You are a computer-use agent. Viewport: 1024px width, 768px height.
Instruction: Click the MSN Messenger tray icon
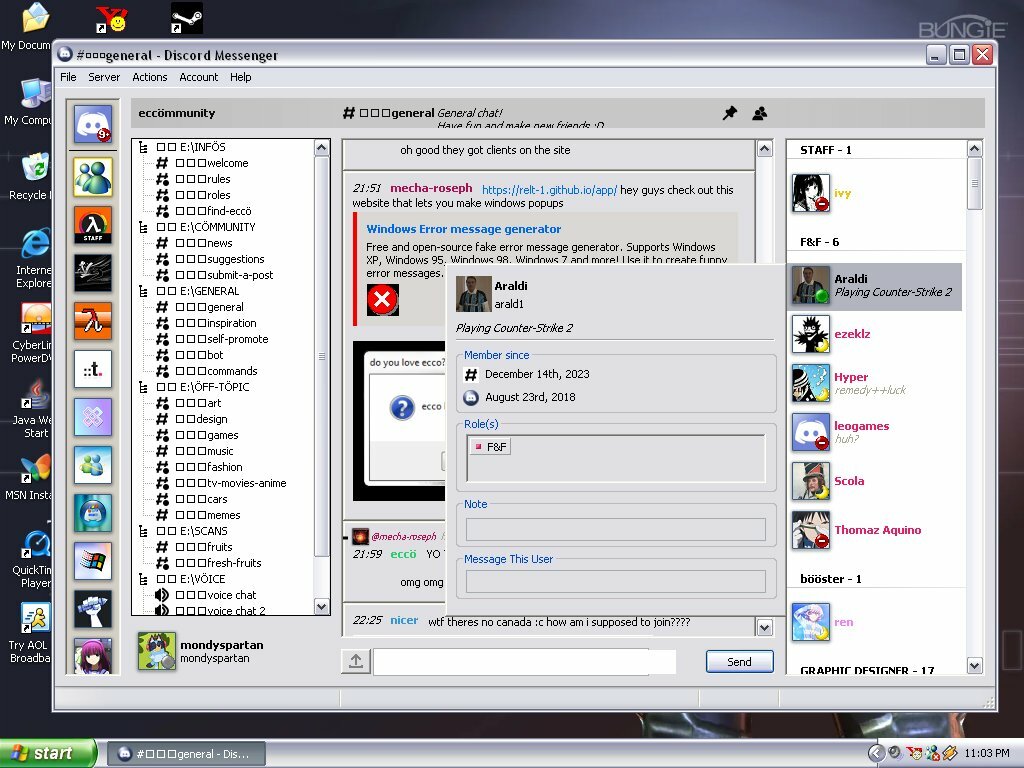click(x=933, y=753)
